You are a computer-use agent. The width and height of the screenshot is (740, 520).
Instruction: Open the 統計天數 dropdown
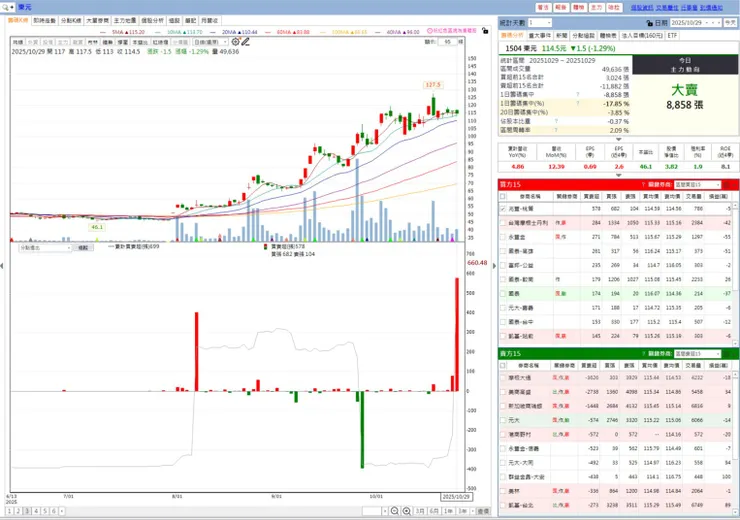pyautogui.click(x=539, y=23)
